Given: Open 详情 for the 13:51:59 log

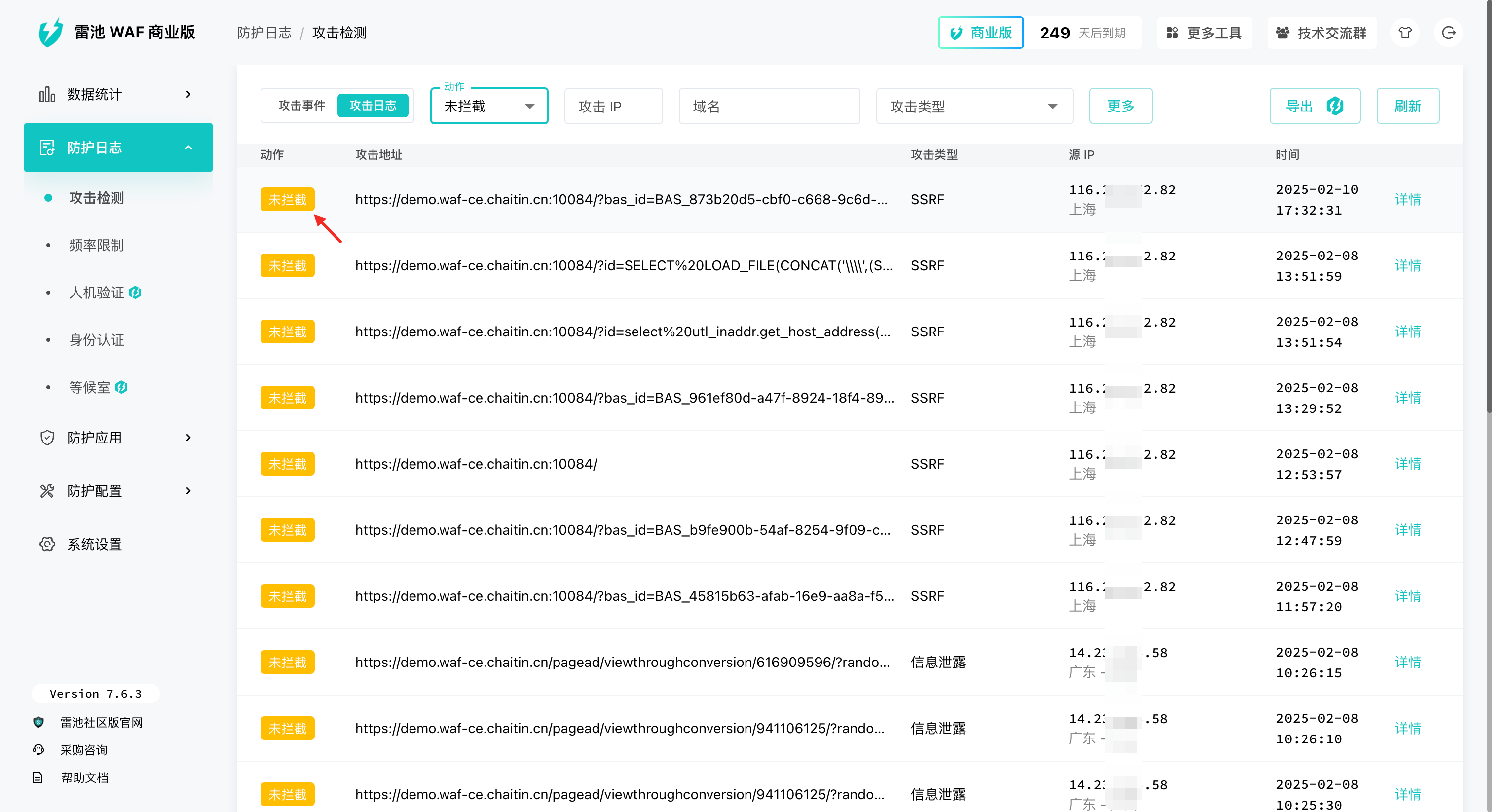Looking at the screenshot, I should 1408,265.
